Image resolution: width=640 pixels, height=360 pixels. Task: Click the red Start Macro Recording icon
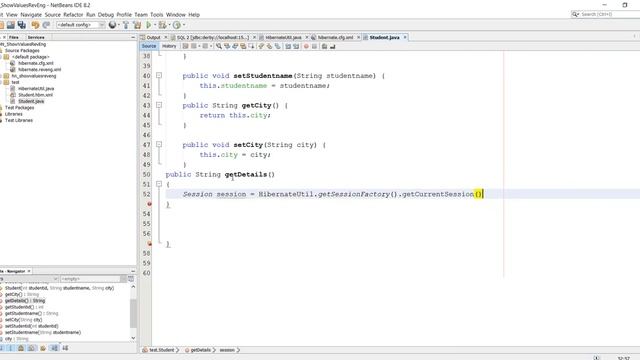(306, 46)
